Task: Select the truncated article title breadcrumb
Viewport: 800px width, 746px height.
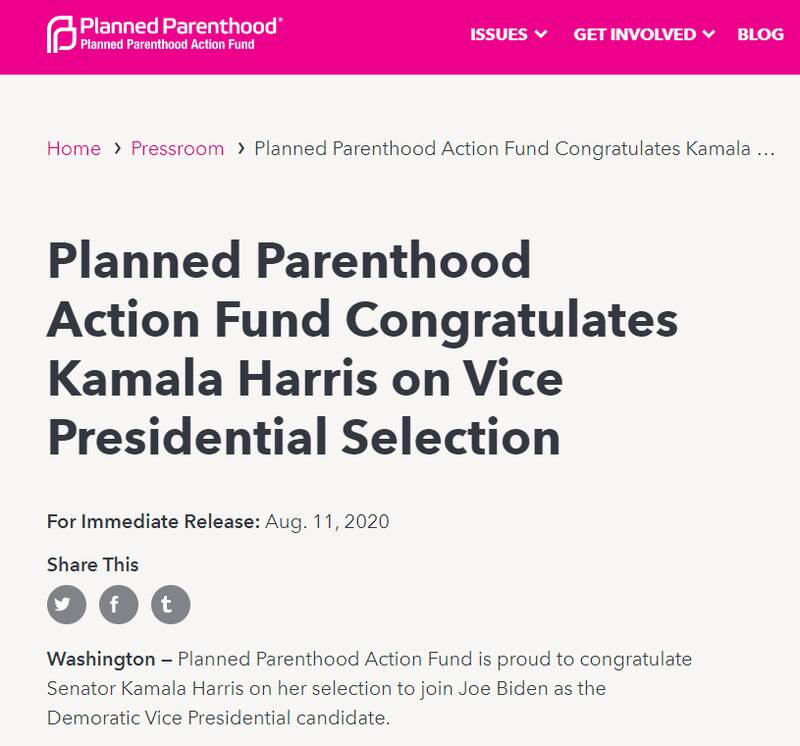Action: [x=515, y=149]
